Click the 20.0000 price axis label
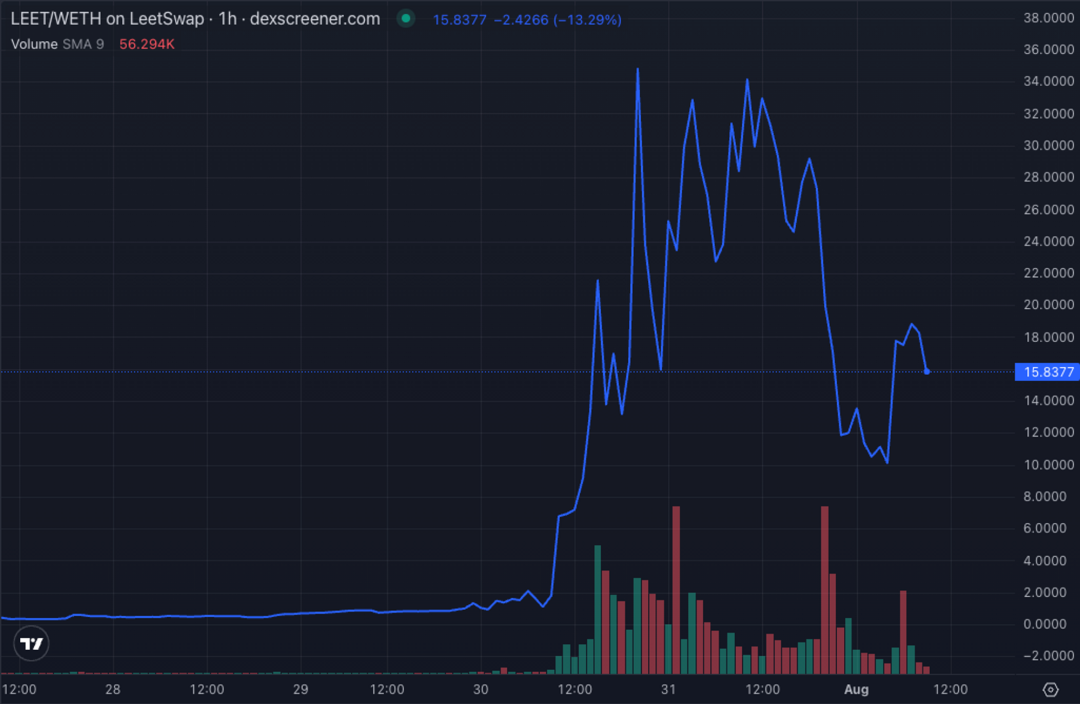The height and width of the screenshot is (704, 1080). coord(1048,304)
